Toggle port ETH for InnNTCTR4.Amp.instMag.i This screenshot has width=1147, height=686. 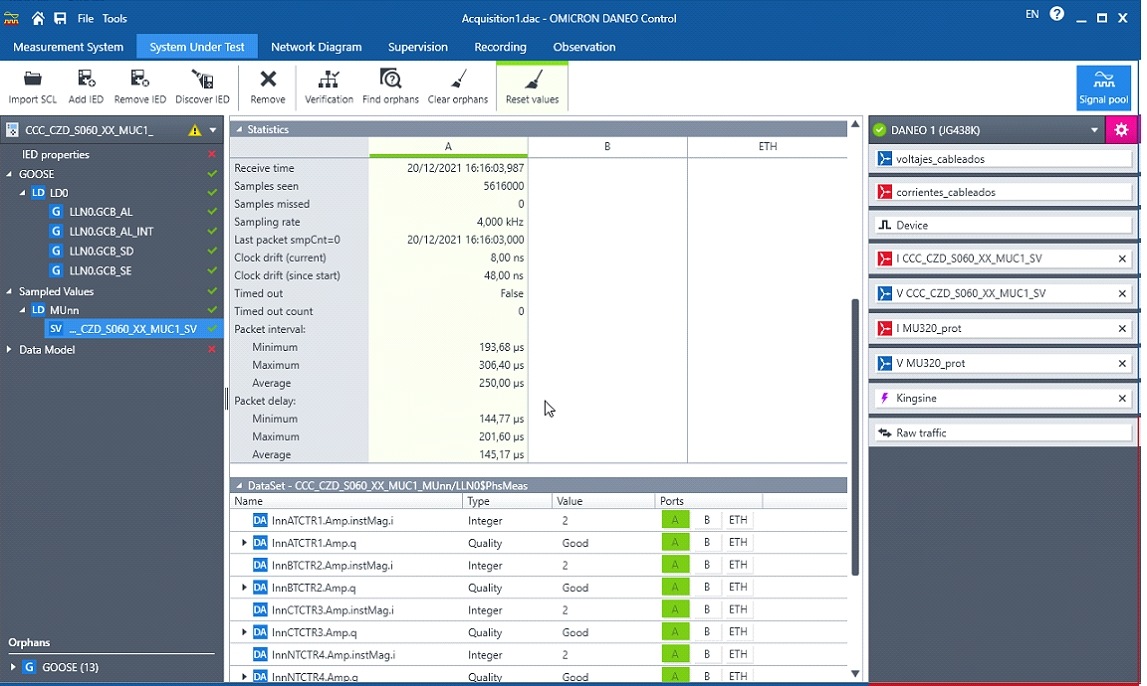click(x=738, y=654)
